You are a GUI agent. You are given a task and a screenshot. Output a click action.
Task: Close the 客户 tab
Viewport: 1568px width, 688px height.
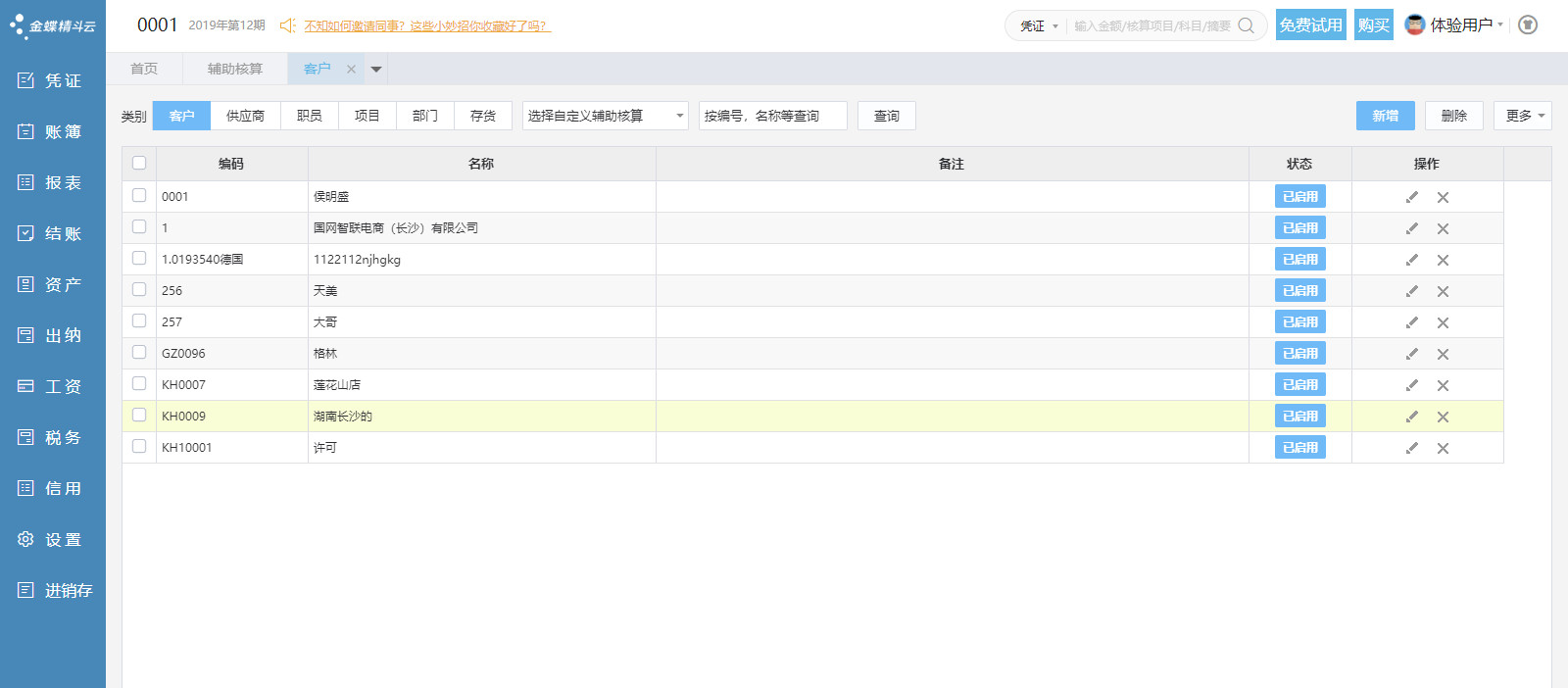351,69
